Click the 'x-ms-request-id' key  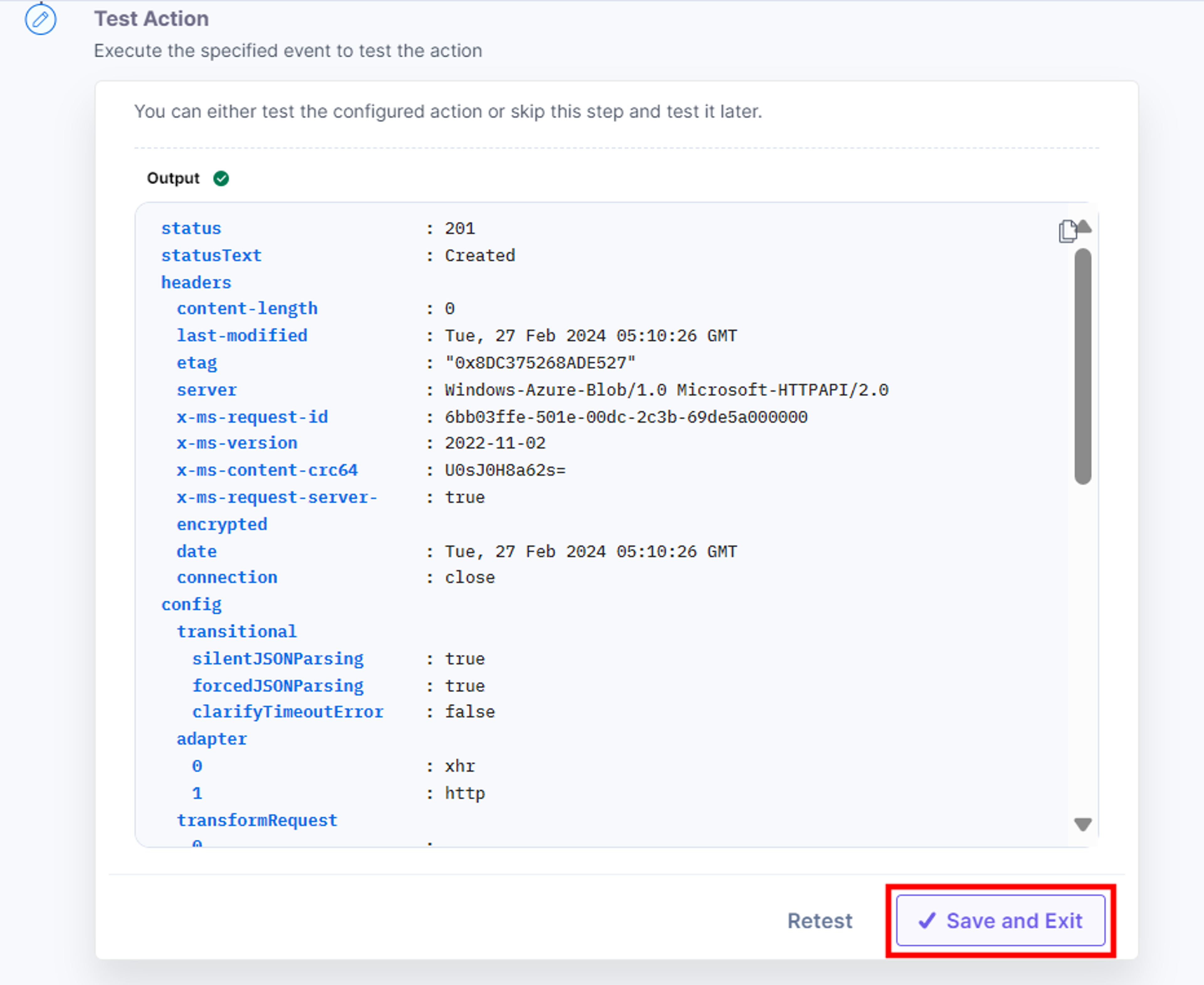252,417
